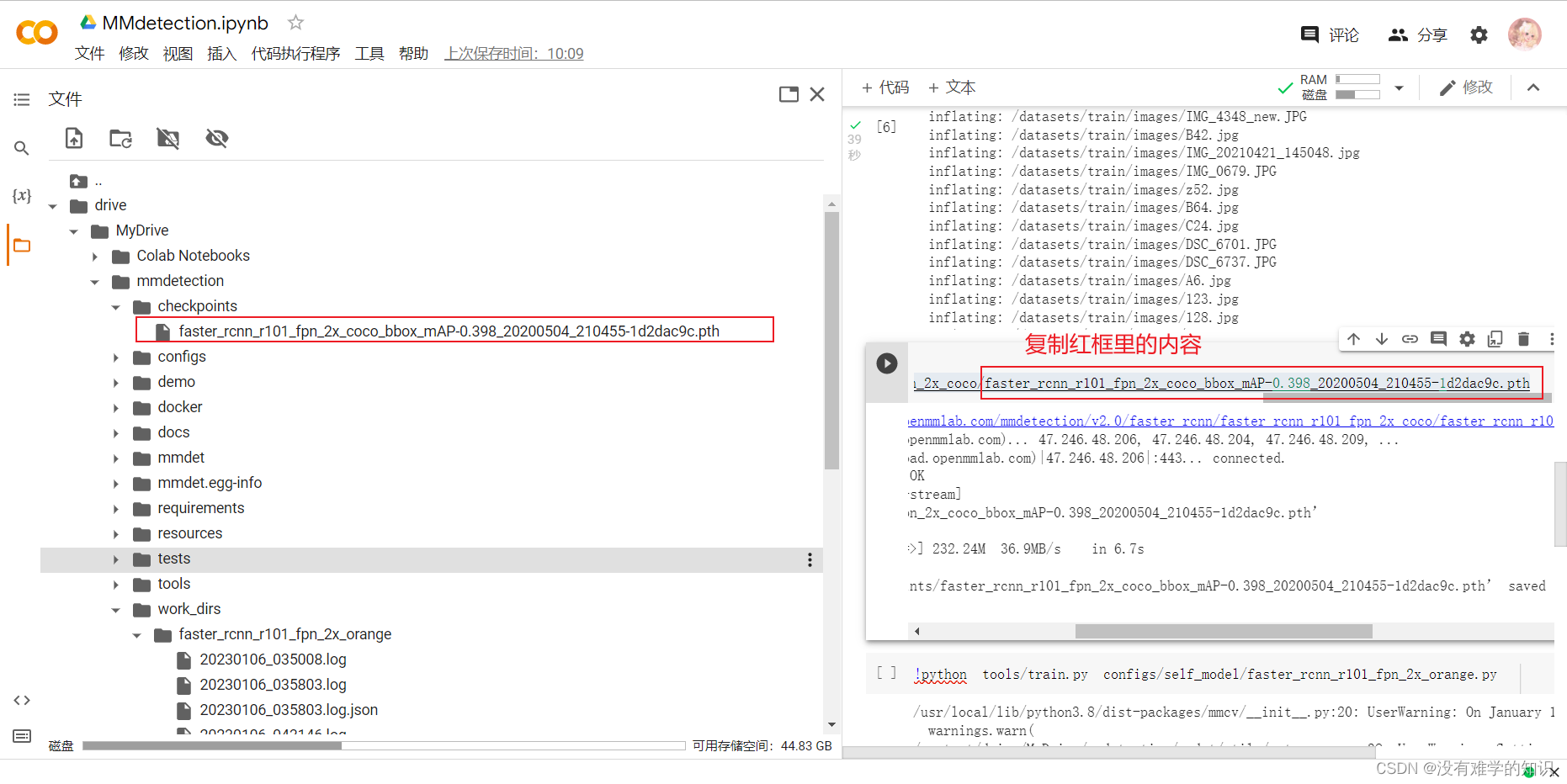Click the 分享 share button

point(1418,34)
